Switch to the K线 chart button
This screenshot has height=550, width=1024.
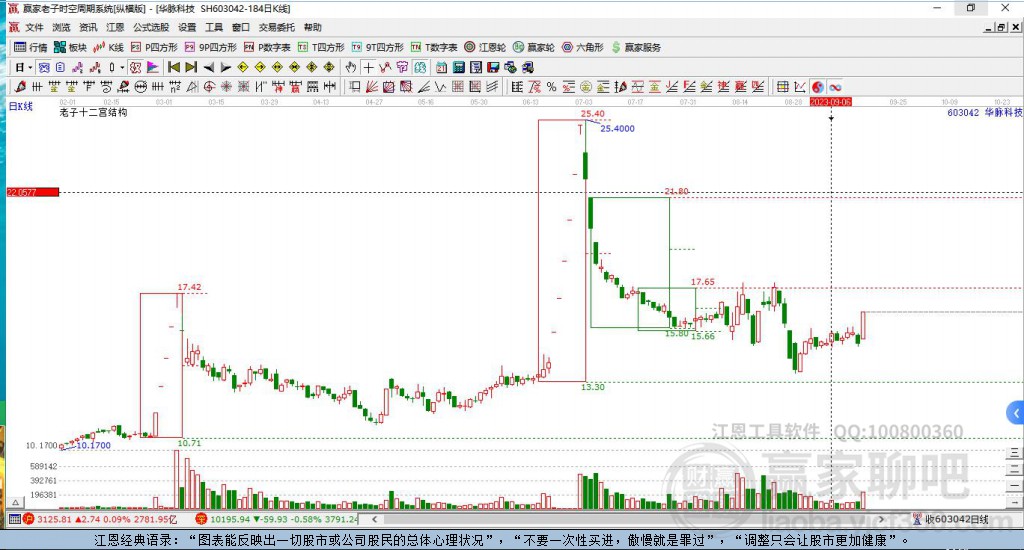(x=108, y=47)
